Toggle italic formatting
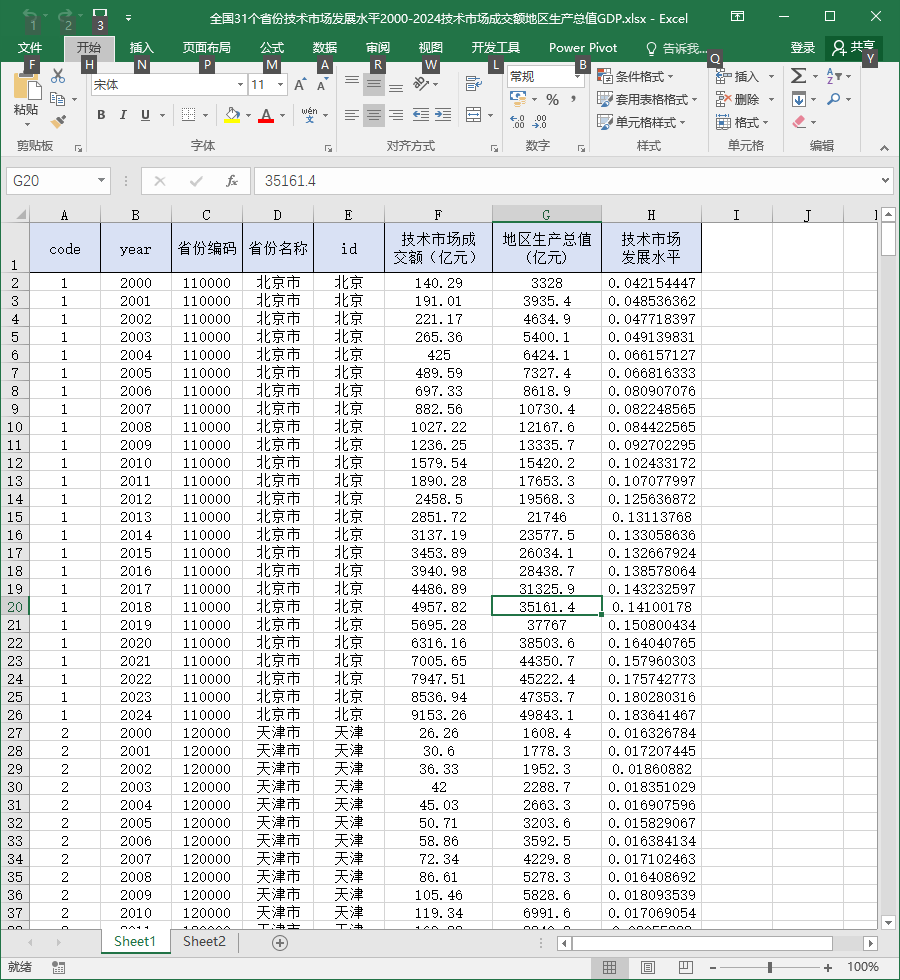Screen dimensions: 900x980 point(123,115)
